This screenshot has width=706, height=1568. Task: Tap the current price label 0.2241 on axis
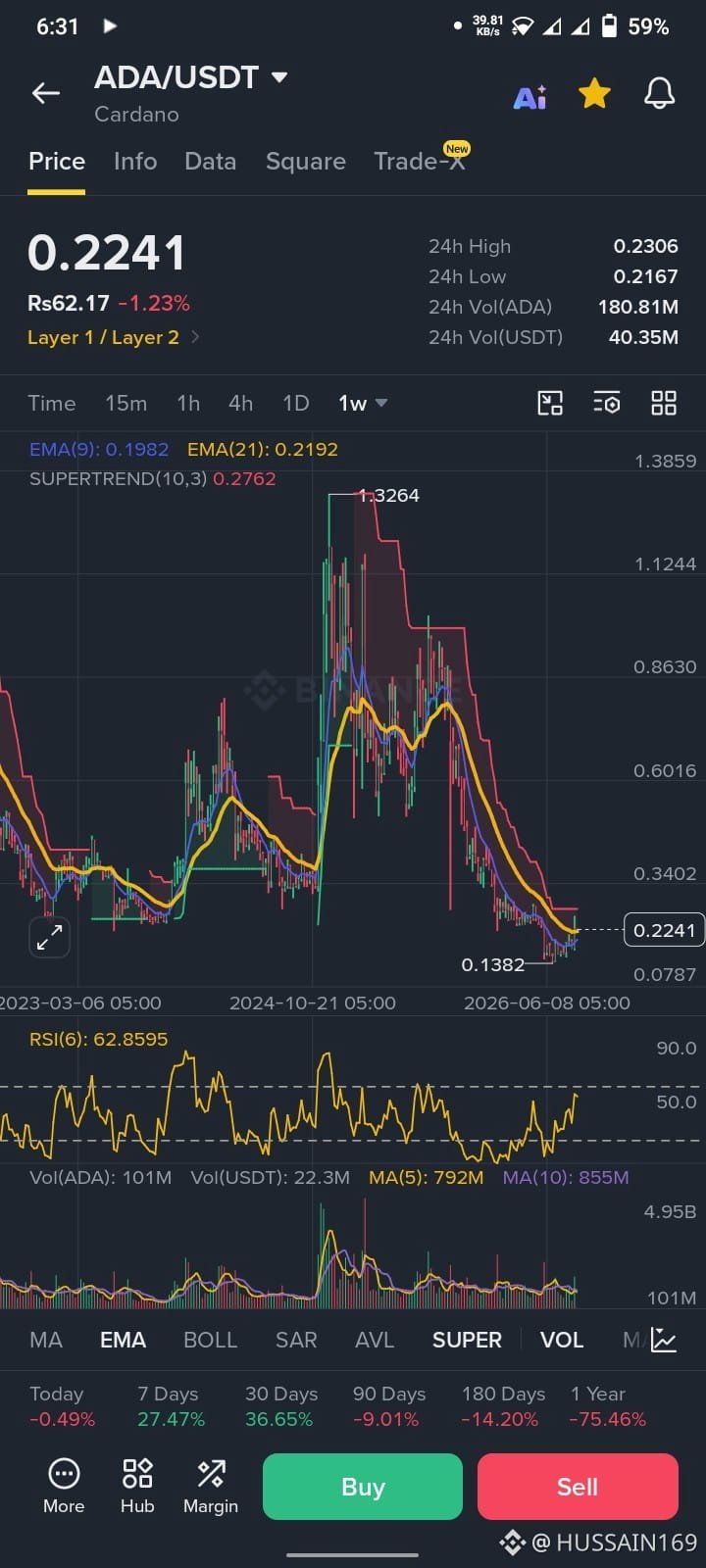[664, 930]
